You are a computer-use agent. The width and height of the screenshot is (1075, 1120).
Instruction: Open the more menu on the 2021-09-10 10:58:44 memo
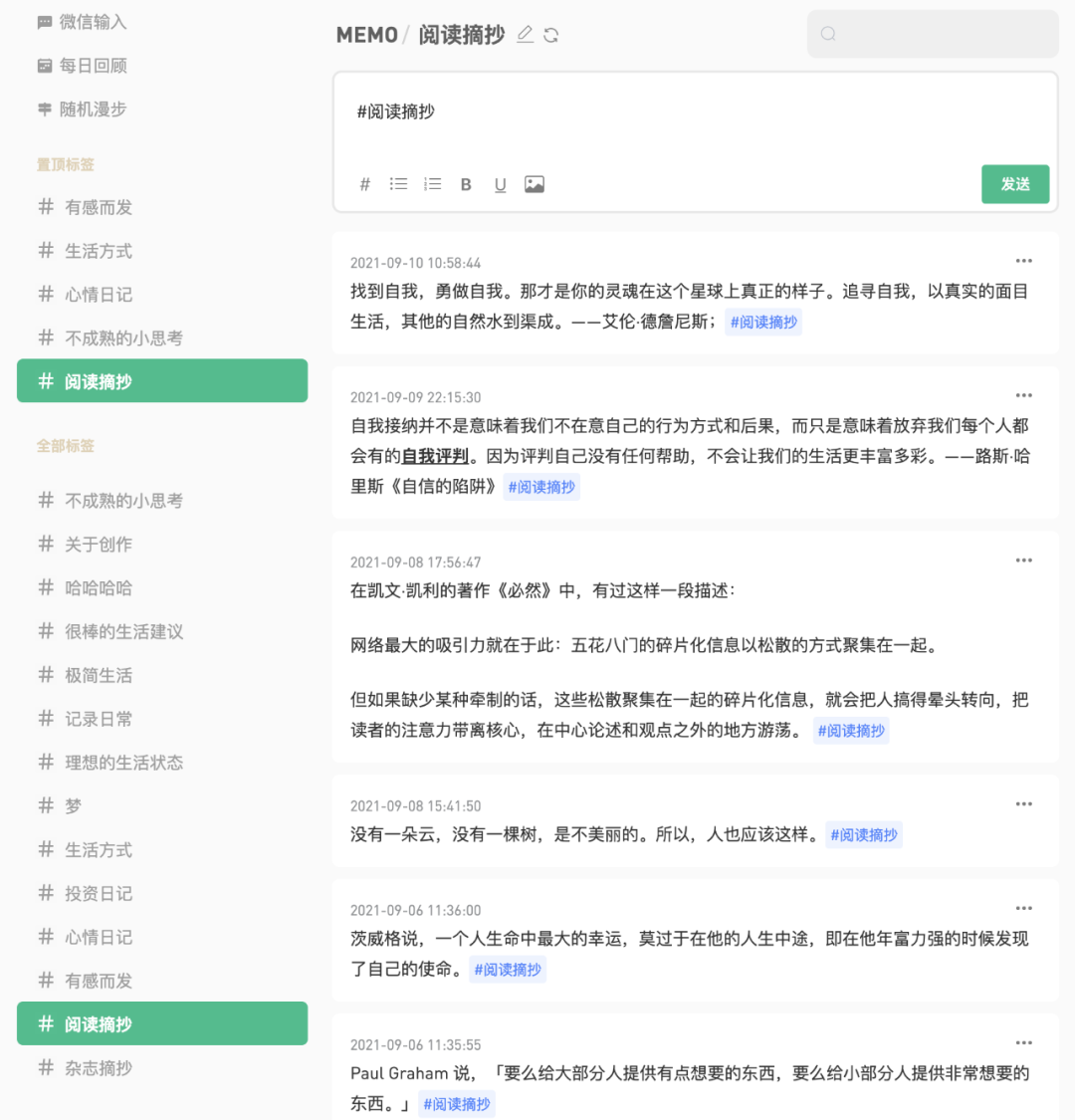pos(1023,261)
